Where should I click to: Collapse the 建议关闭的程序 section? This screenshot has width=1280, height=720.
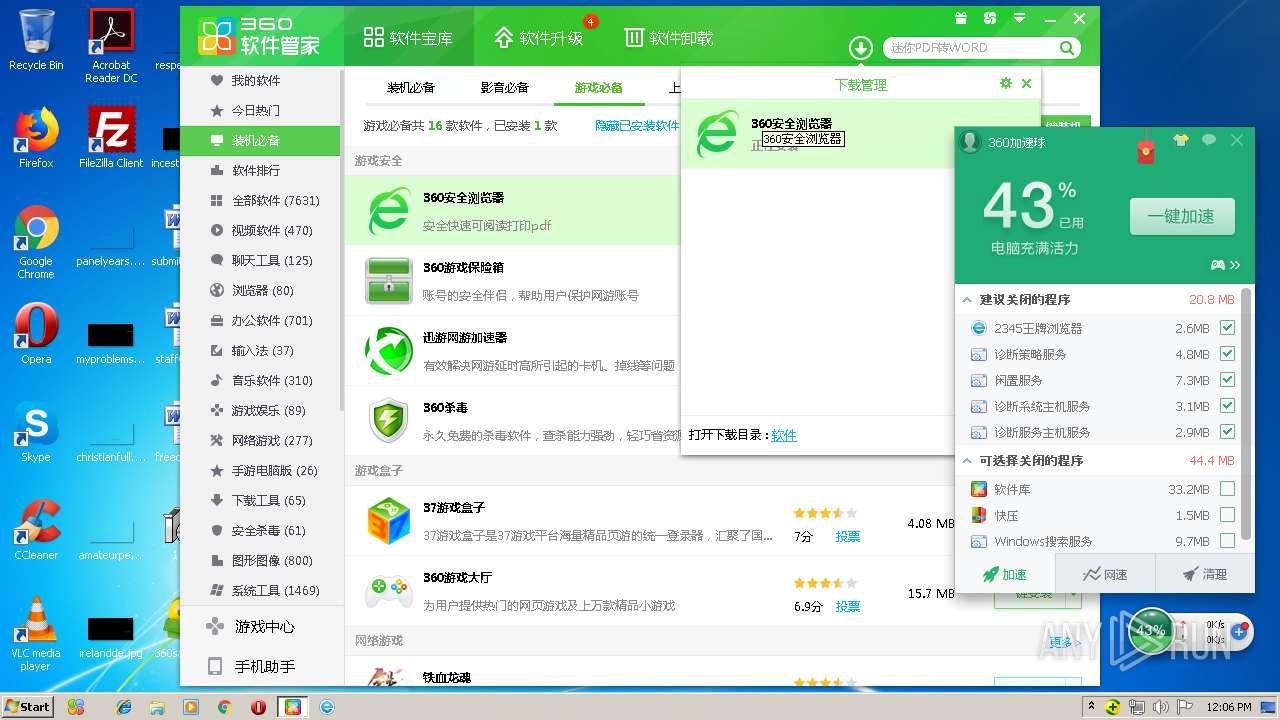[x=967, y=299]
